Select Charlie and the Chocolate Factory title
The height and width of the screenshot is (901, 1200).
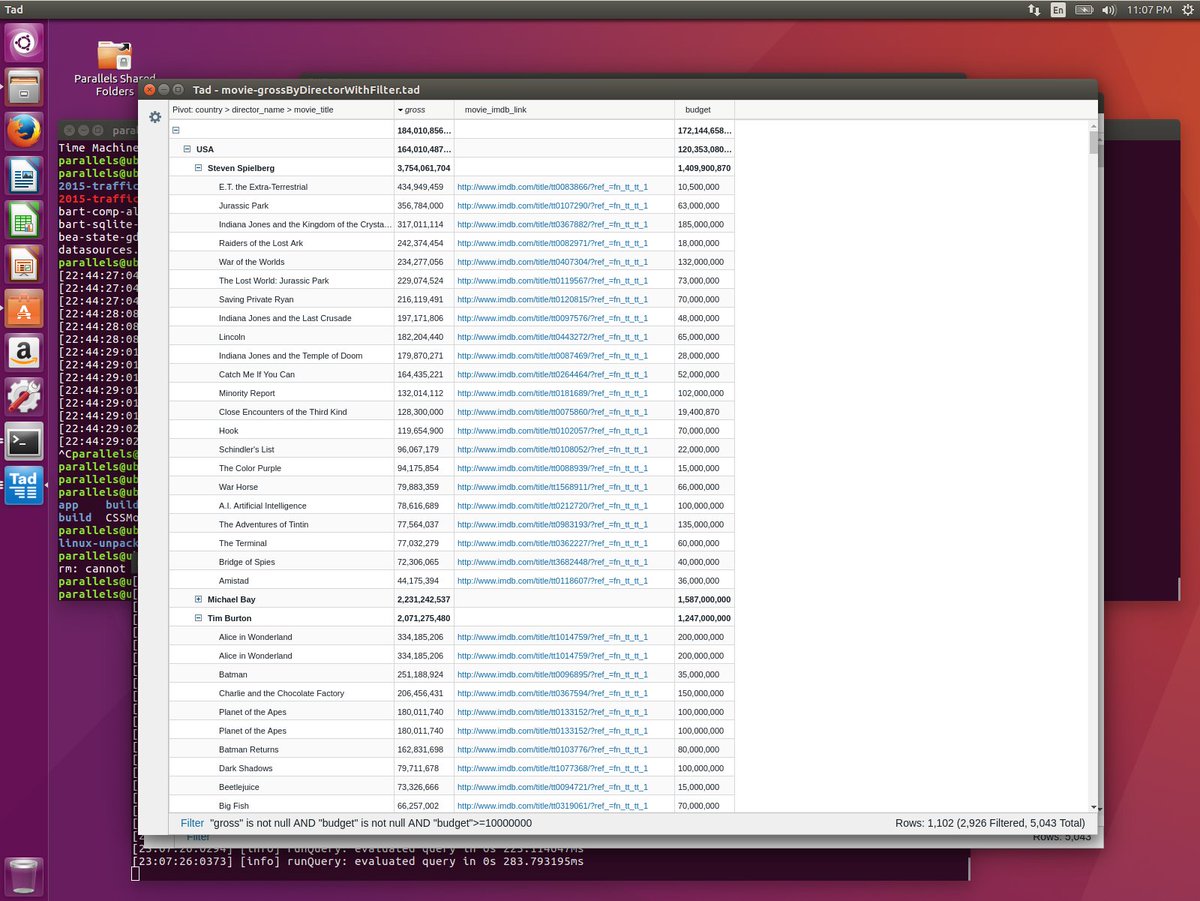click(x=282, y=693)
